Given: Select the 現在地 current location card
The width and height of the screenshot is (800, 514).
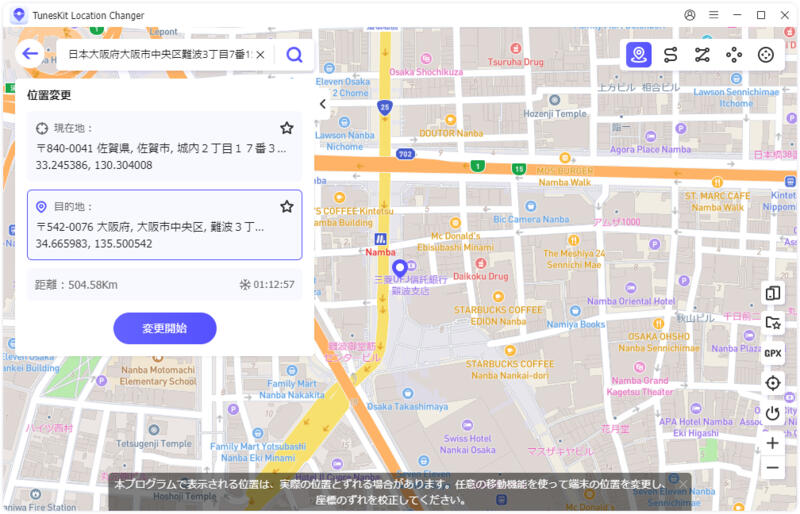Looking at the screenshot, I should click(x=164, y=146).
